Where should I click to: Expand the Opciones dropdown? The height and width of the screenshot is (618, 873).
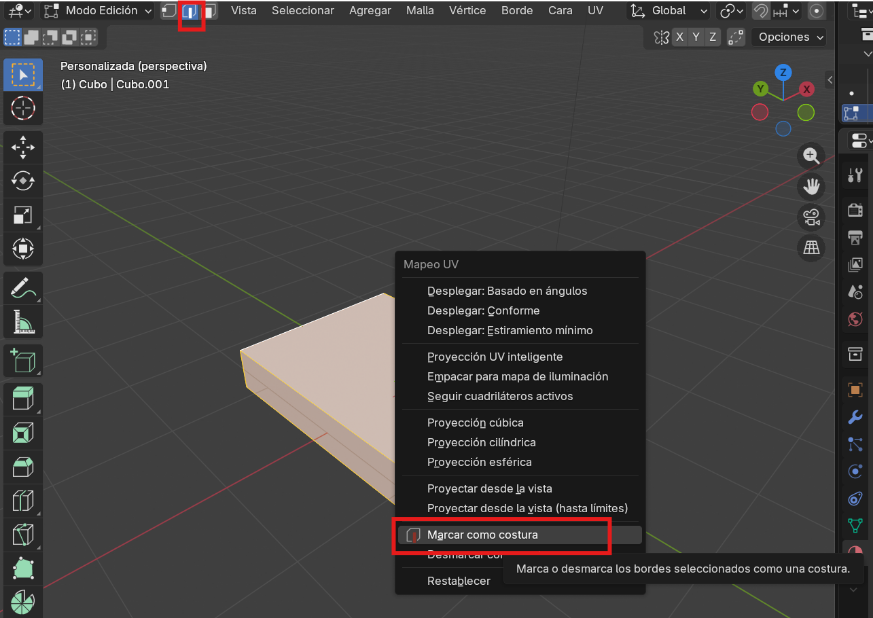tap(789, 37)
